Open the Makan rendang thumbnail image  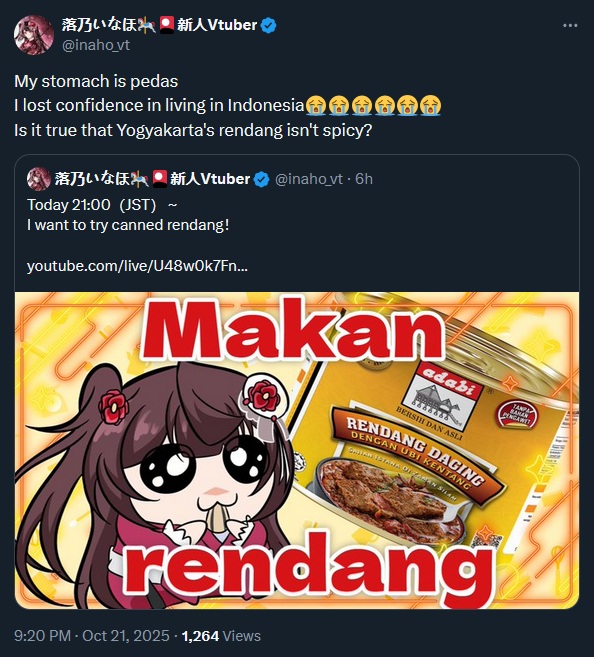(297, 450)
